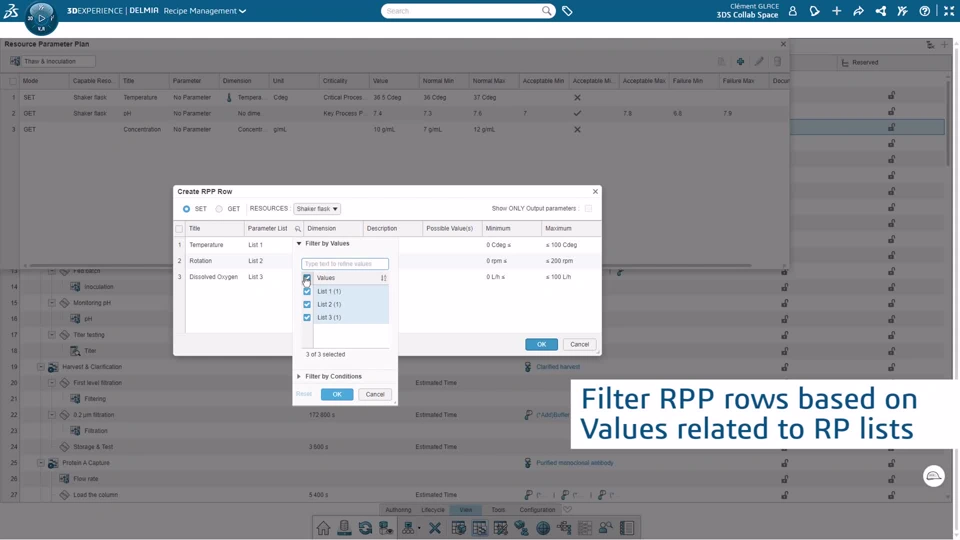Select the View tab
Image resolution: width=960 pixels, height=540 pixels.
tap(466, 509)
